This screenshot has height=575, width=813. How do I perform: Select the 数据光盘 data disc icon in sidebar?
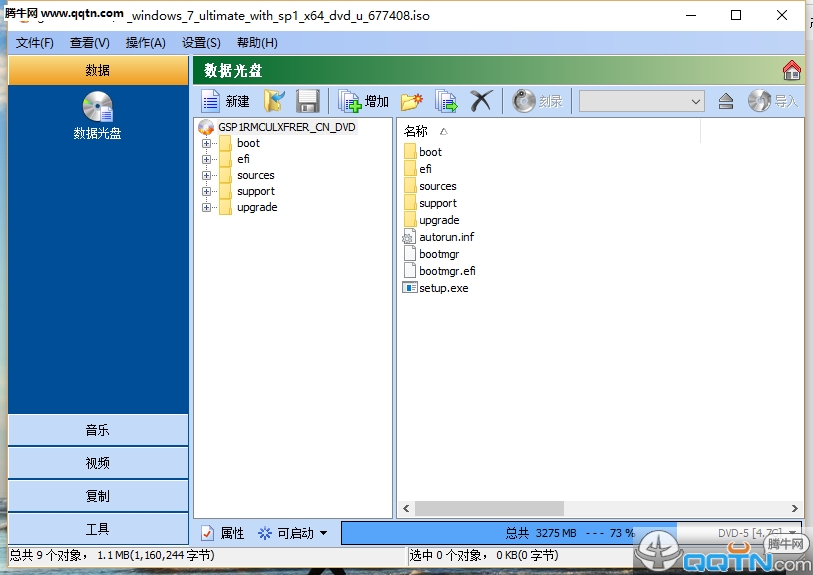pos(97,107)
